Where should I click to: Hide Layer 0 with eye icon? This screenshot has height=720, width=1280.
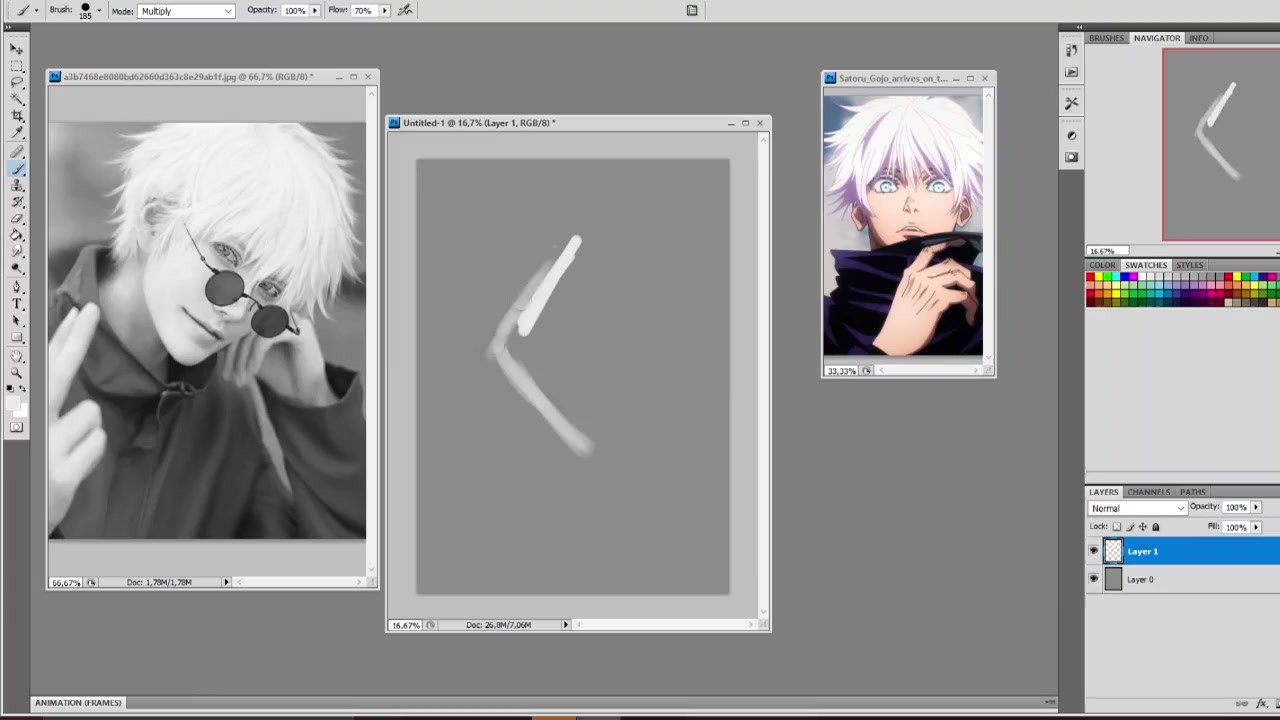1093,579
